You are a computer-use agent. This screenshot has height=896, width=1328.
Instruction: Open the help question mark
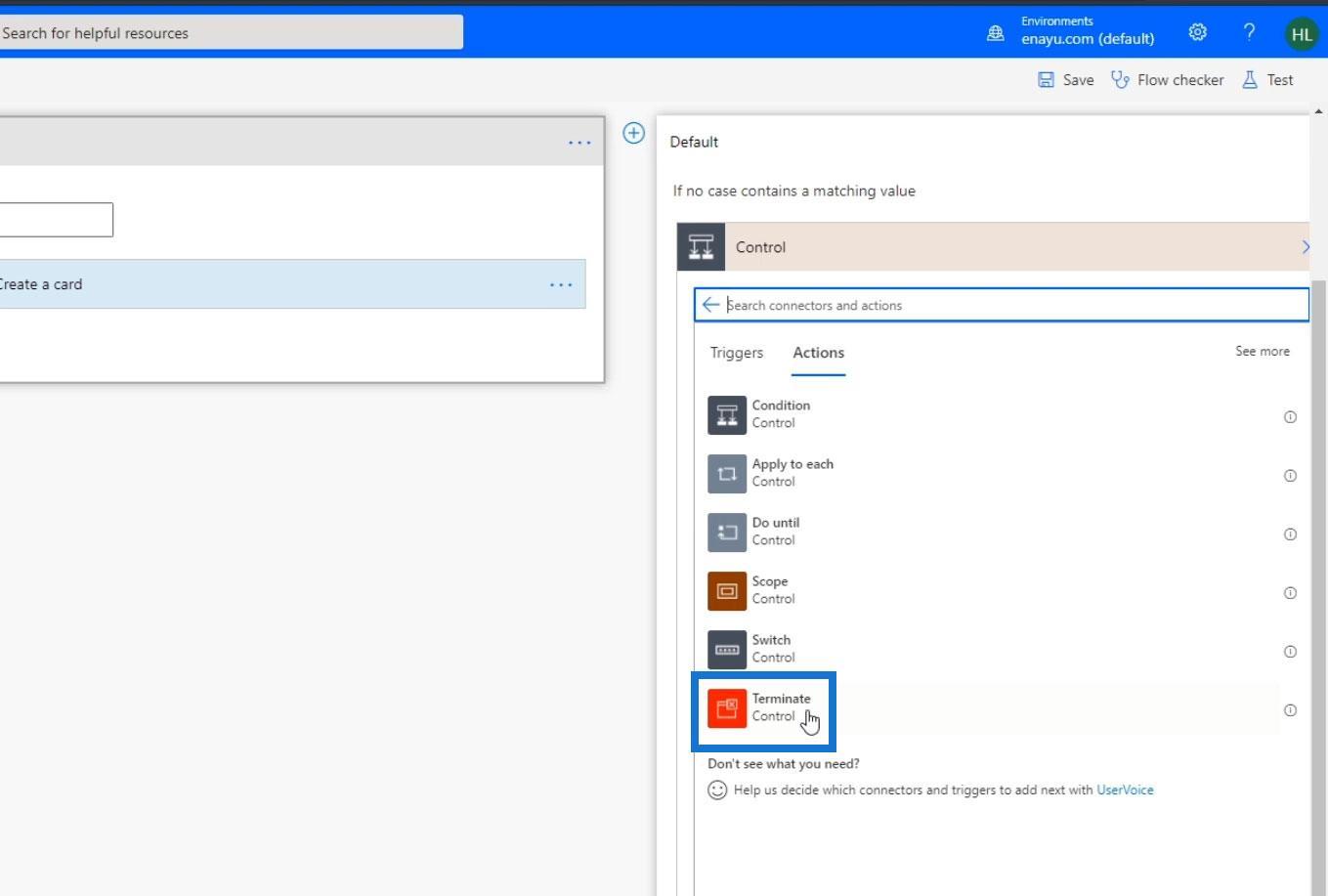point(1249,32)
